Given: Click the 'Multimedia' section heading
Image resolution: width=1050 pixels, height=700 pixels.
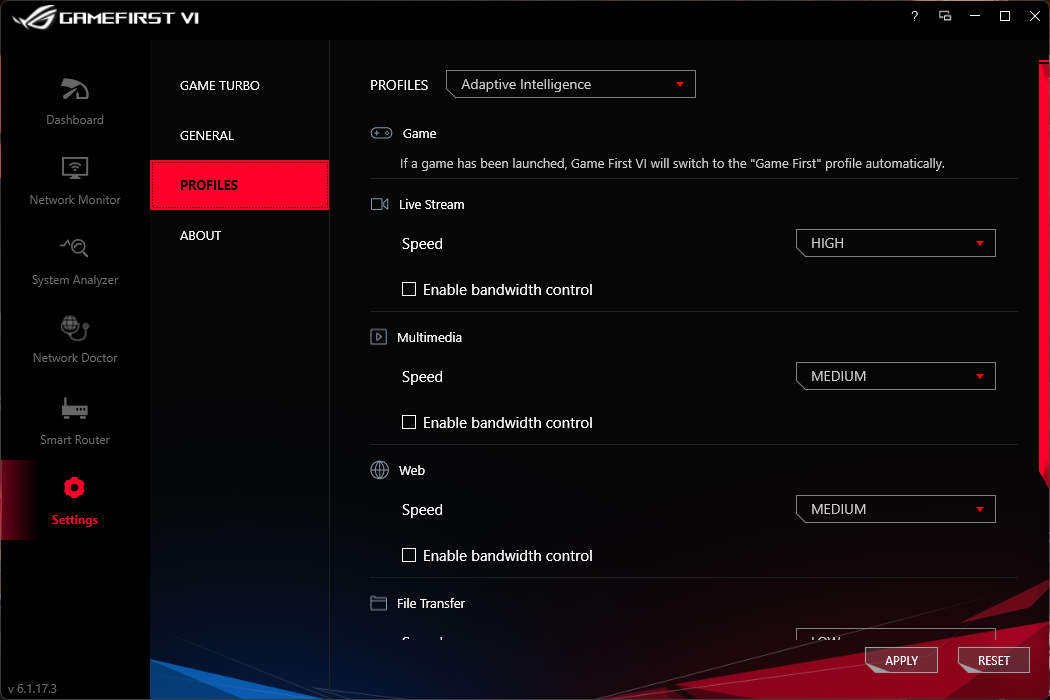Looking at the screenshot, I should (x=429, y=337).
